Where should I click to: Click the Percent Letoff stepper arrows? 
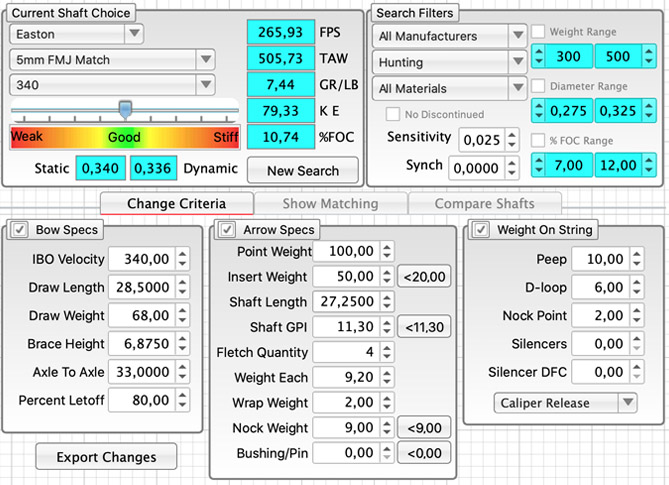[x=182, y=400]
